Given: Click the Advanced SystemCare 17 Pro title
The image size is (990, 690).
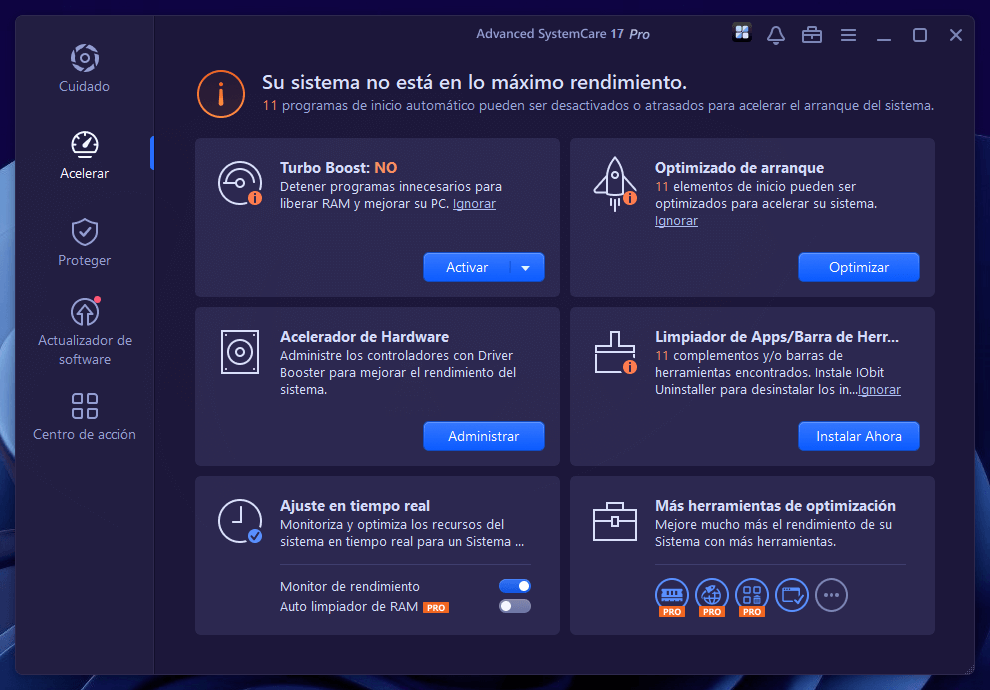Looking at the screenshot, I should tap(563, 34).
